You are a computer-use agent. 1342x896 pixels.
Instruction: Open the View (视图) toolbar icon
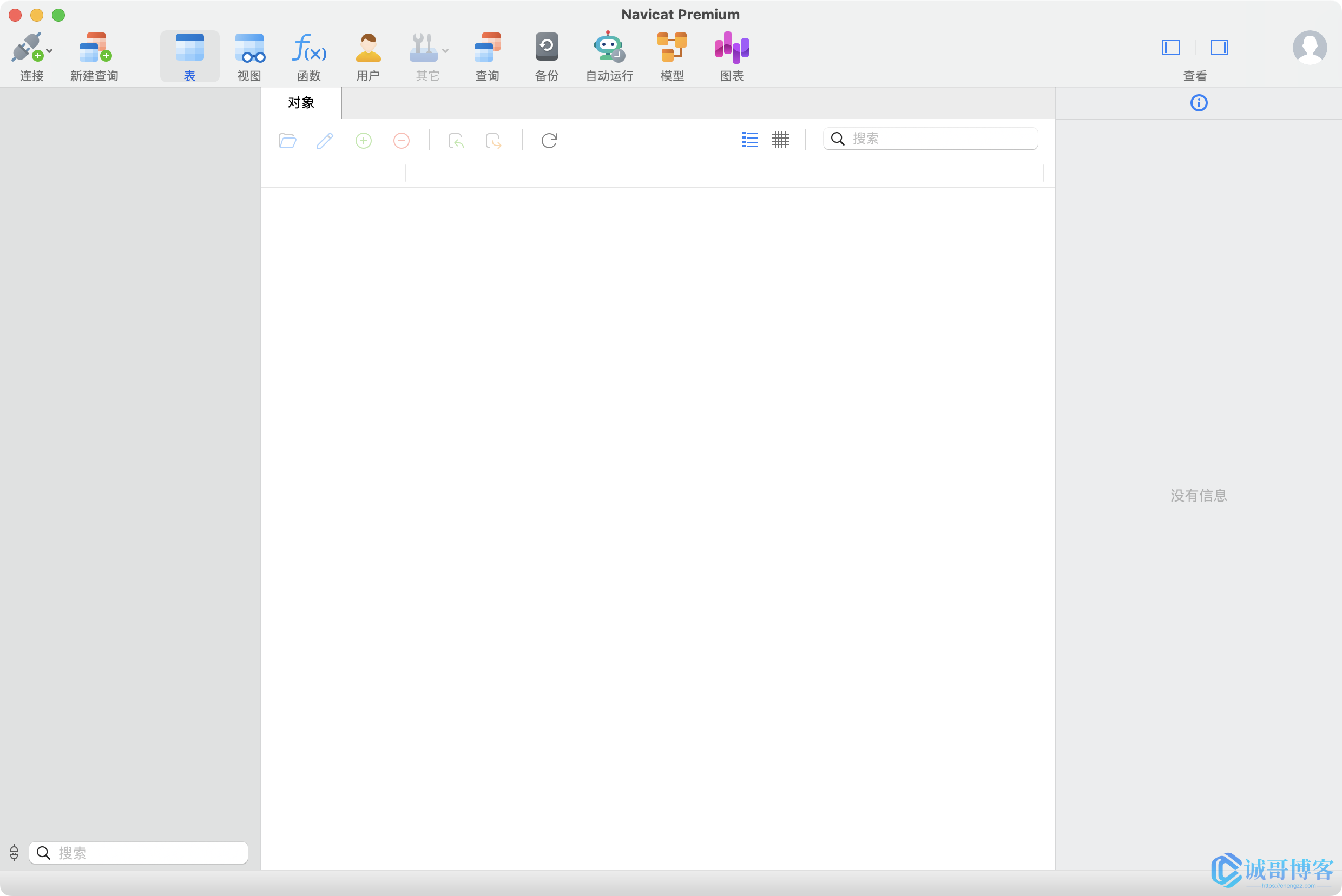coord(250,47)
